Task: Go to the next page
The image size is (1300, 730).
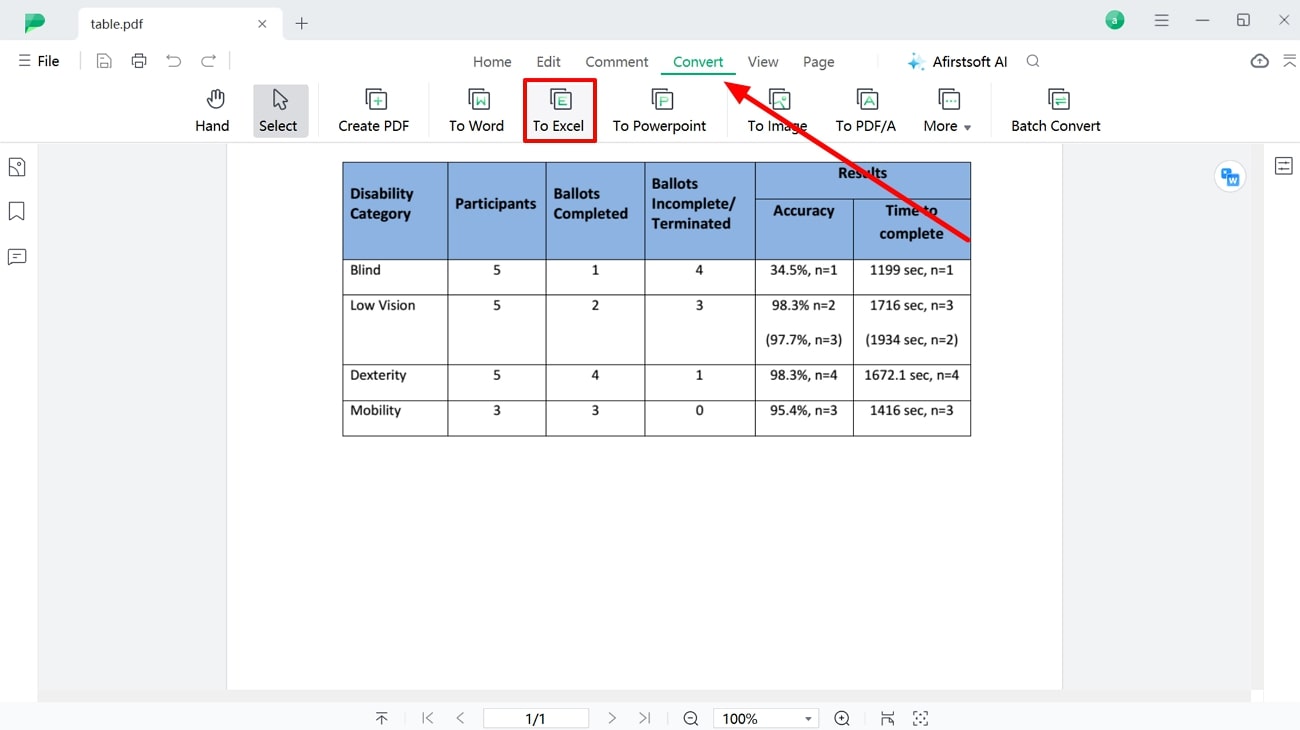Action: [612, 718]
